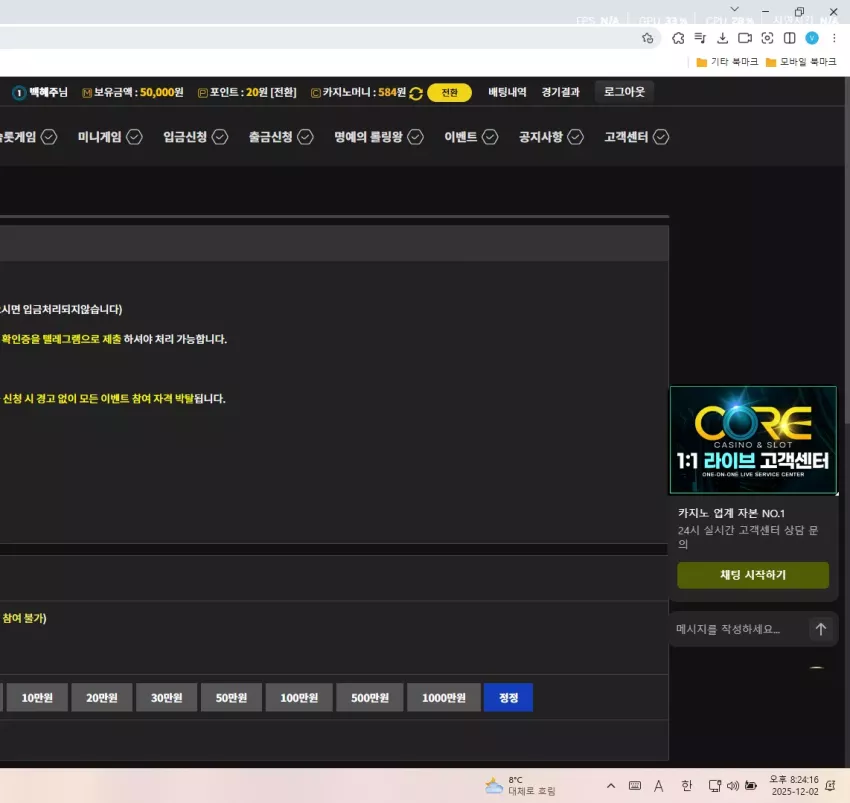
Task: Open the 입금신청 menu
Action: pyautogui.click(x=195, y=137)
